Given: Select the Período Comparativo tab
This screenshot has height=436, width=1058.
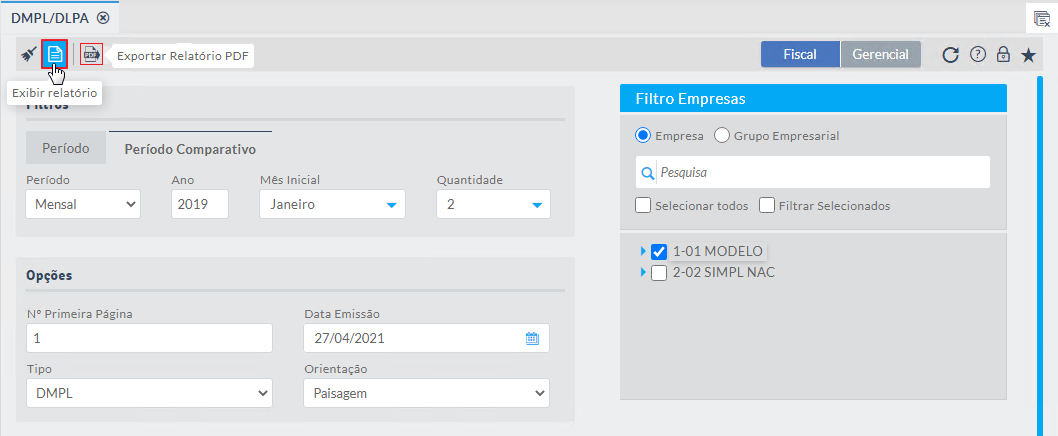Looking at the screenshot, I should [x=190, y=149].
